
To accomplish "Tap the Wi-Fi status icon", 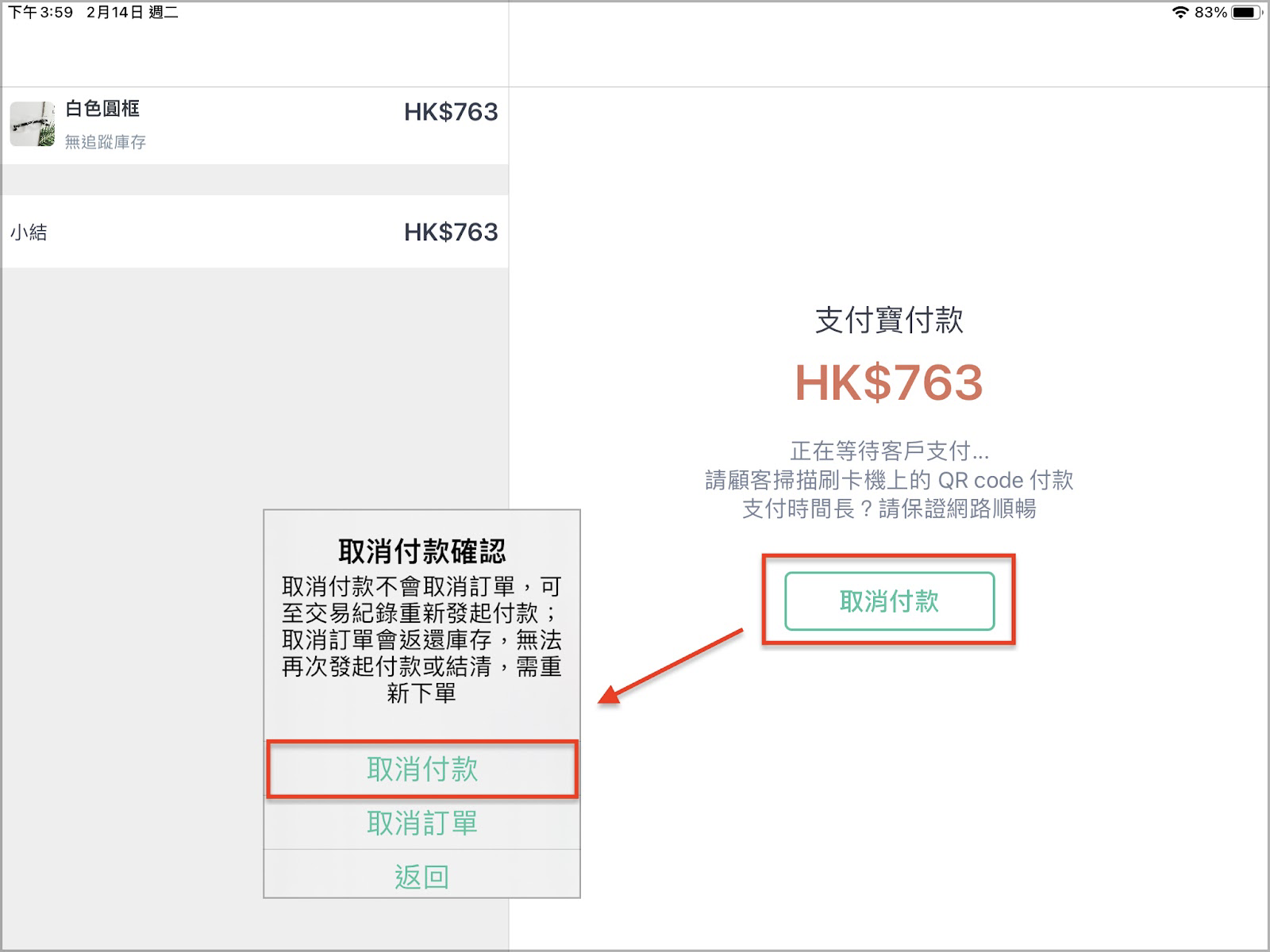I will click(1180, 12).
